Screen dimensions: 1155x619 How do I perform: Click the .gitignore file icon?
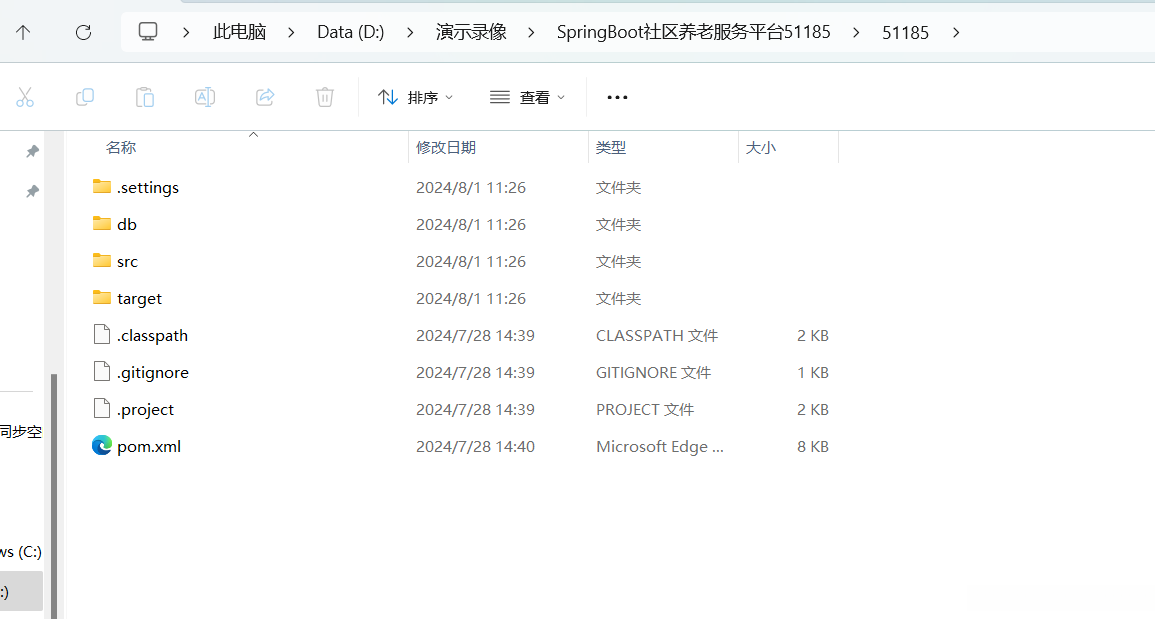pos(102,371)
